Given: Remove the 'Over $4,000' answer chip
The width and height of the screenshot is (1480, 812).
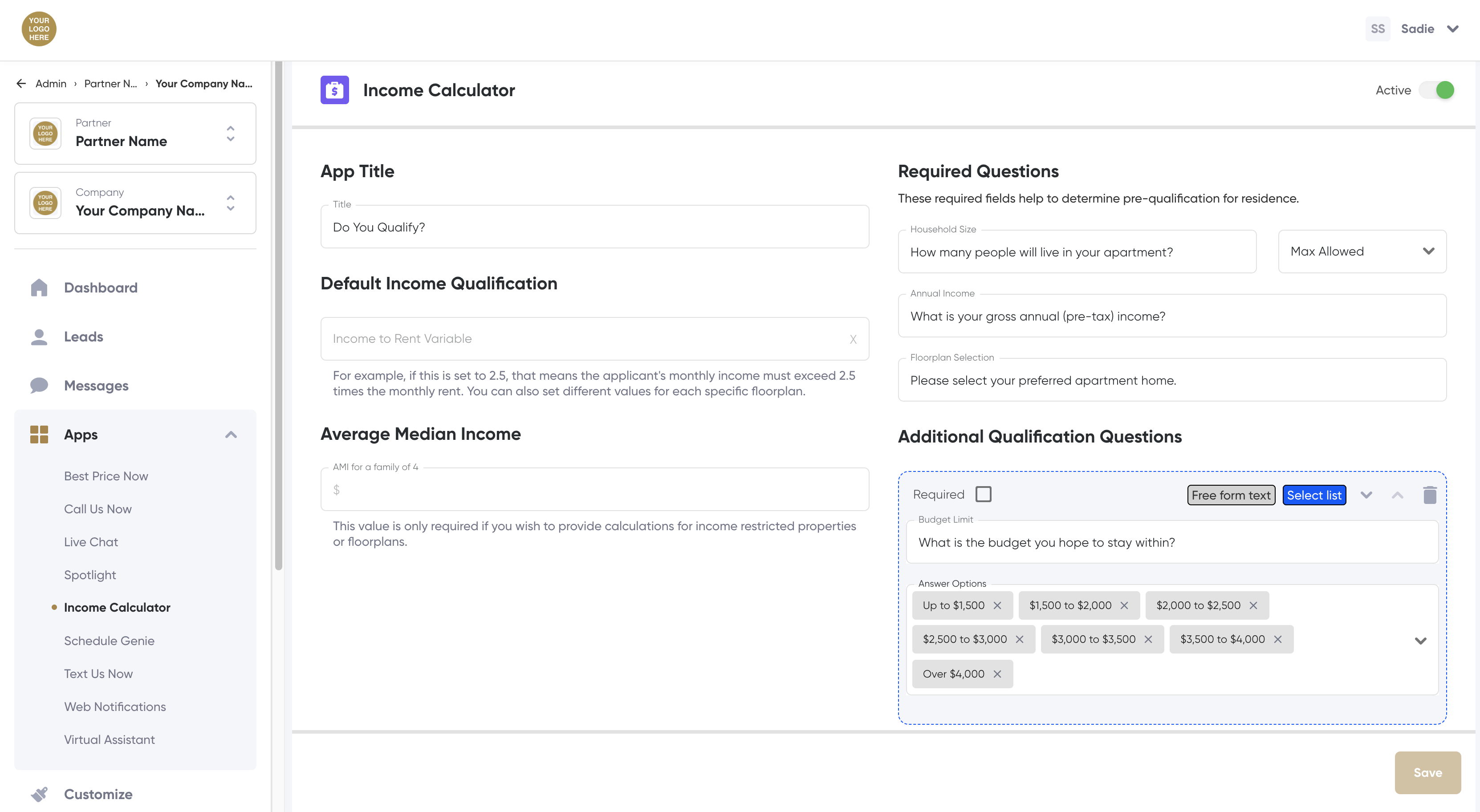Looking at the screenshot, I should (997, 674).
